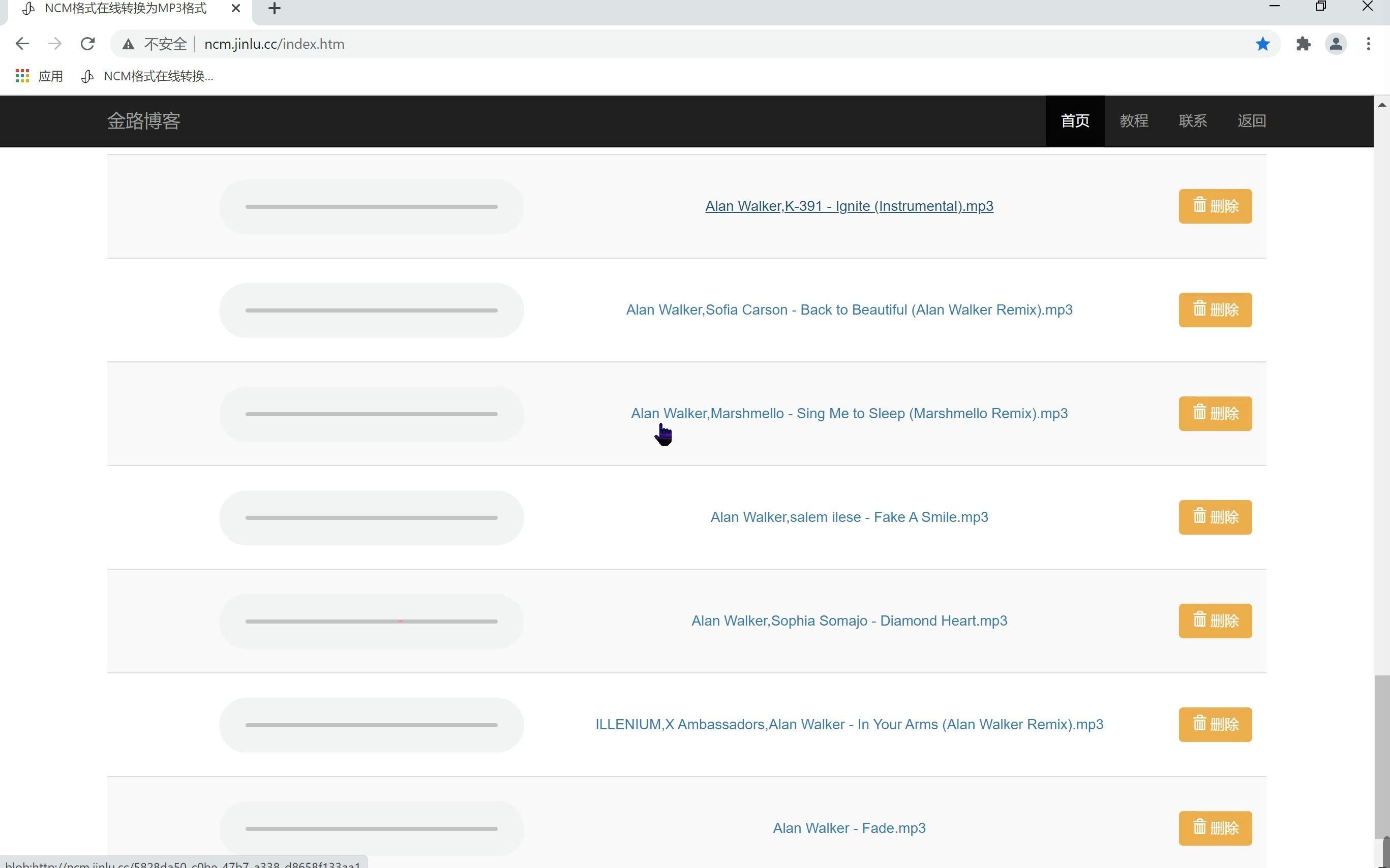
Task: Select the NCM格式在线转换为MP3格式 tab
Action: [125, 9]
